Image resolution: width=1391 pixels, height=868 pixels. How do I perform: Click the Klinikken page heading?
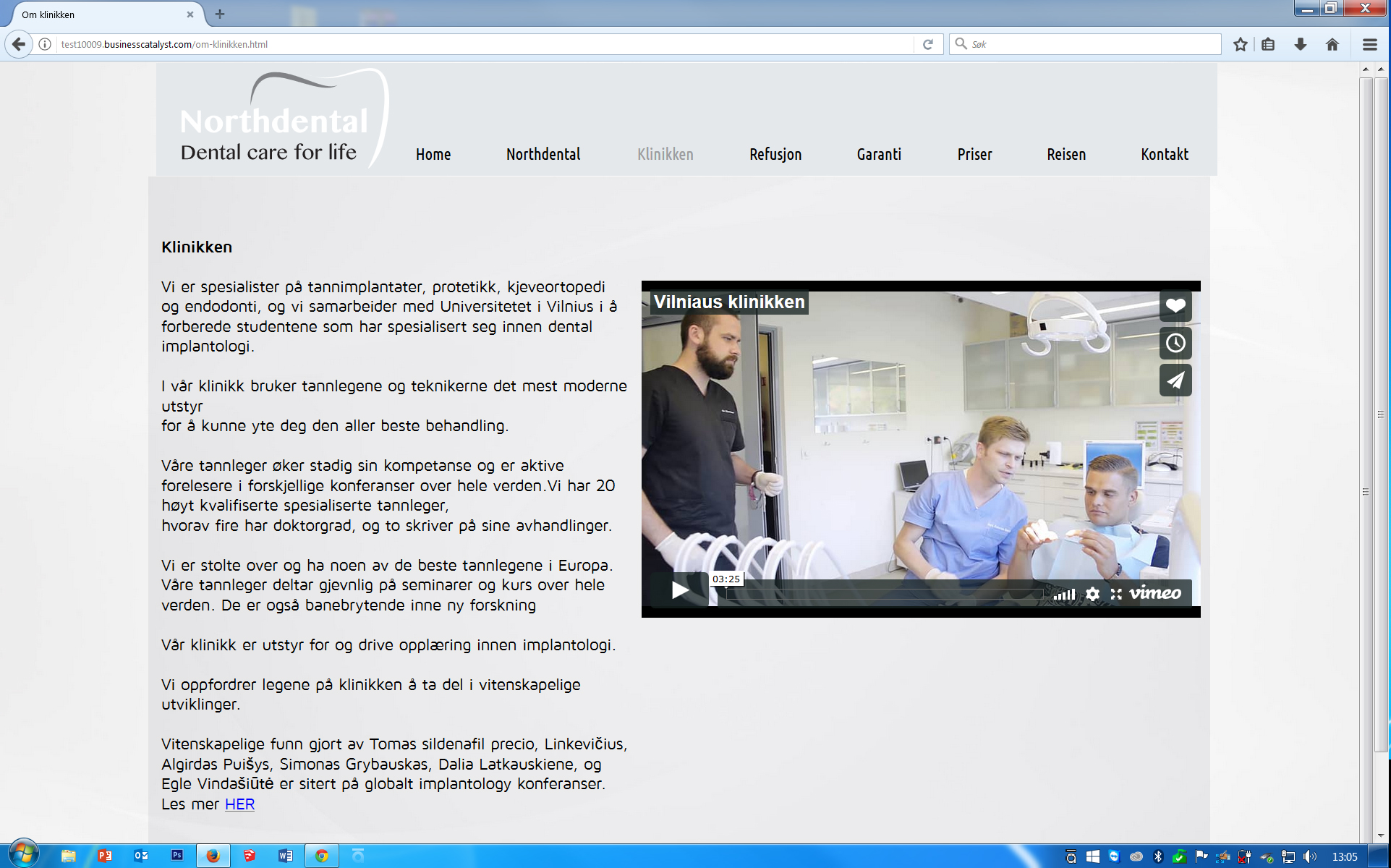pos(197,247)
